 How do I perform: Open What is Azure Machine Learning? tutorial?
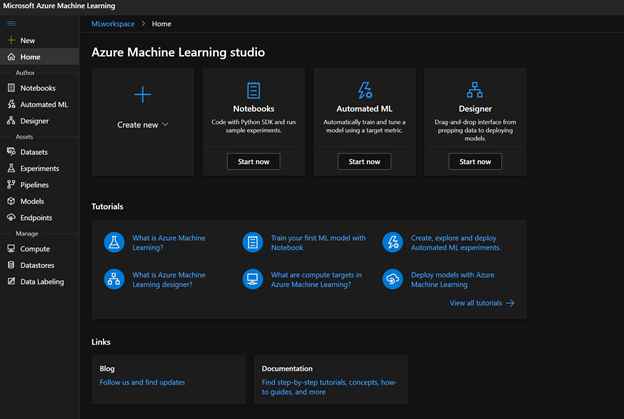pyautogui.click(x=169, y=242)
